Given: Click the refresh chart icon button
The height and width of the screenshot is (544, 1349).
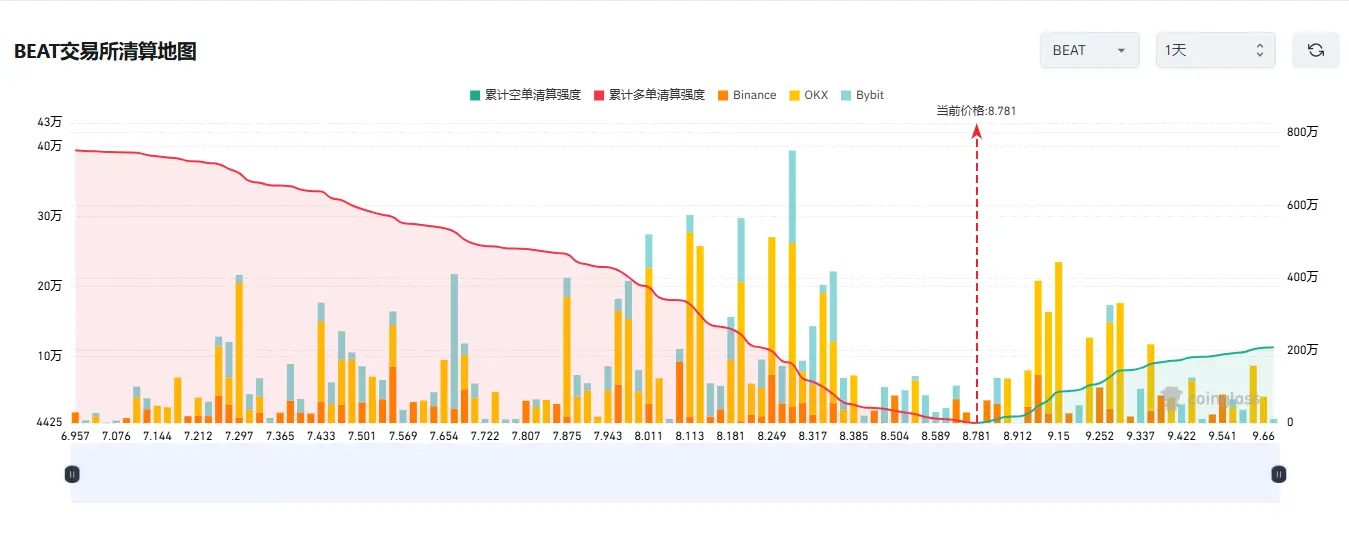Looking at the screenshot, I should 1316,50.
